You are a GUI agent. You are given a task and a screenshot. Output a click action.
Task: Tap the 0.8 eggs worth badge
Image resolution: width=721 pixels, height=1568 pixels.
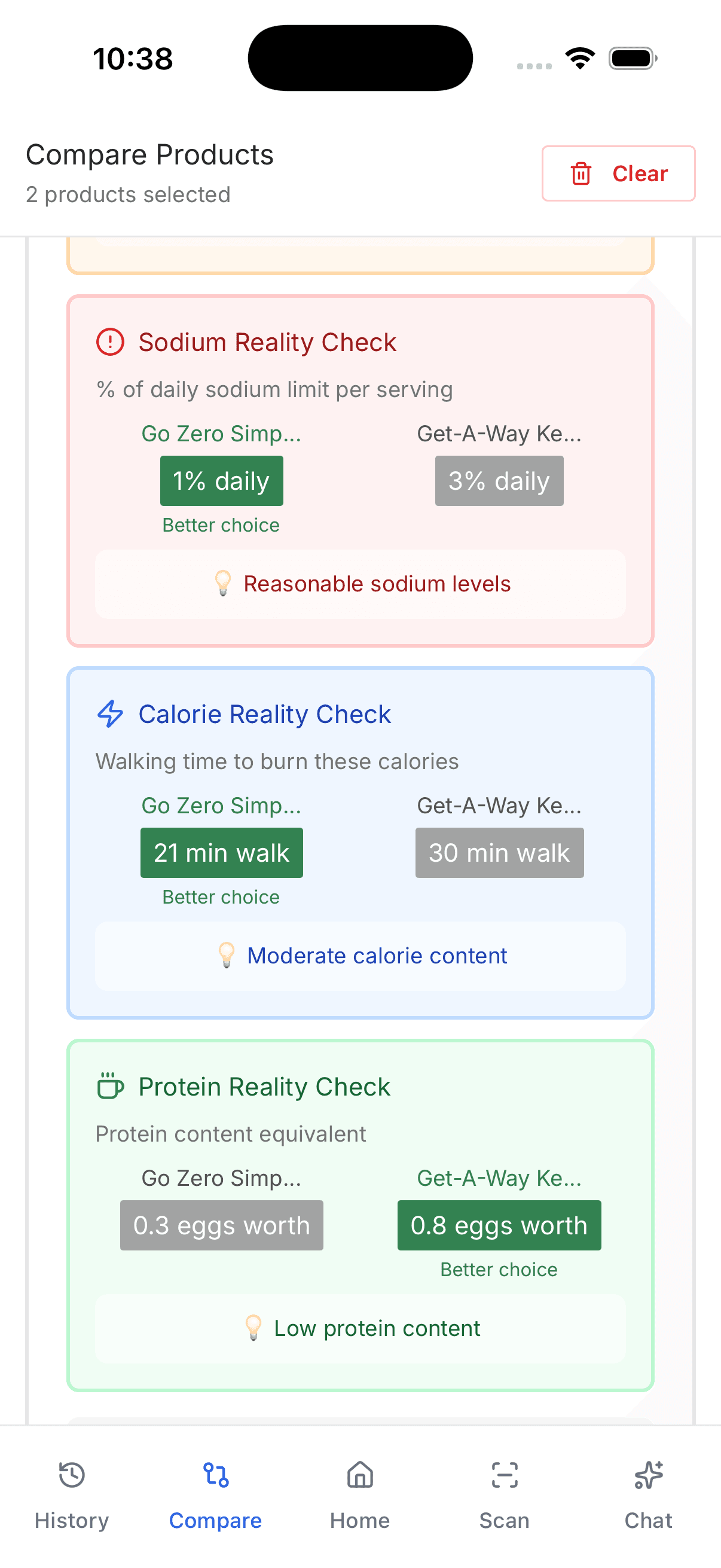coord(499,1225)
